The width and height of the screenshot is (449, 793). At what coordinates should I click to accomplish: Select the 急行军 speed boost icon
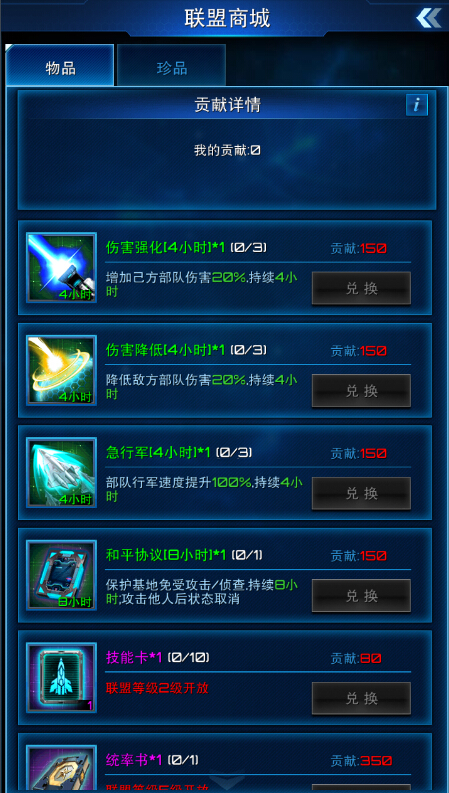(61, 472)
